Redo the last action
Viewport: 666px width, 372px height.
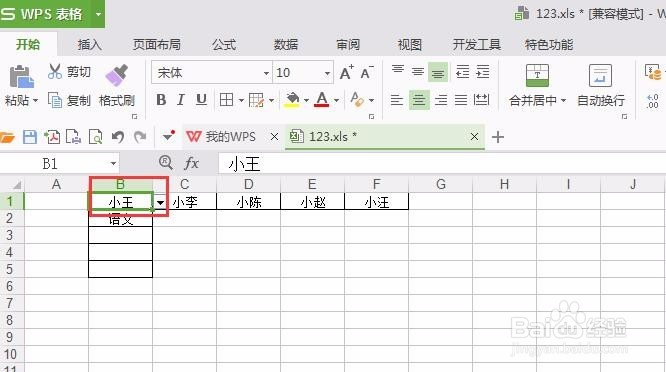click(140, 137)
